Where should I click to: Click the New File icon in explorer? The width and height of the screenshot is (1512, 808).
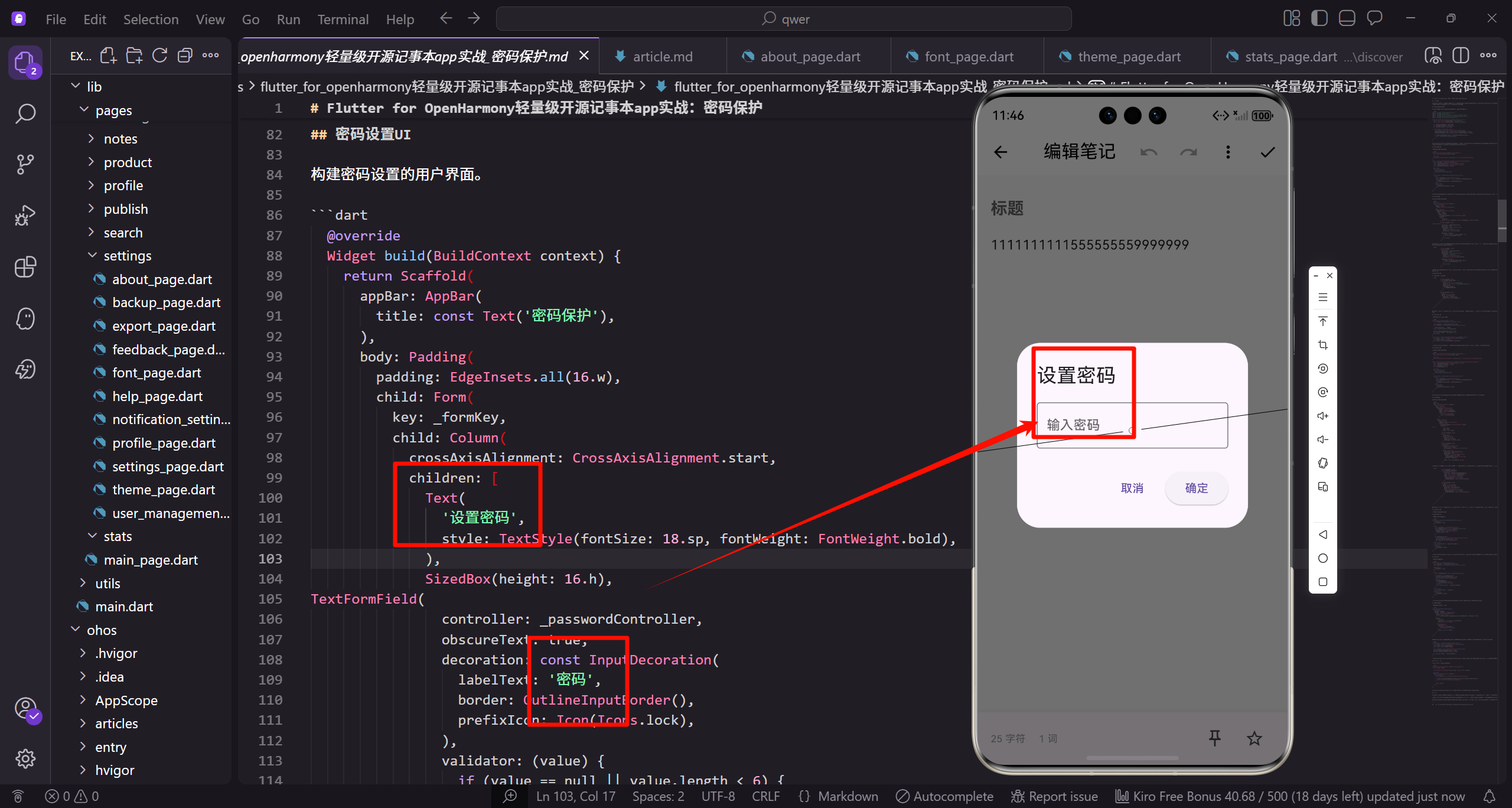[108, 56]
